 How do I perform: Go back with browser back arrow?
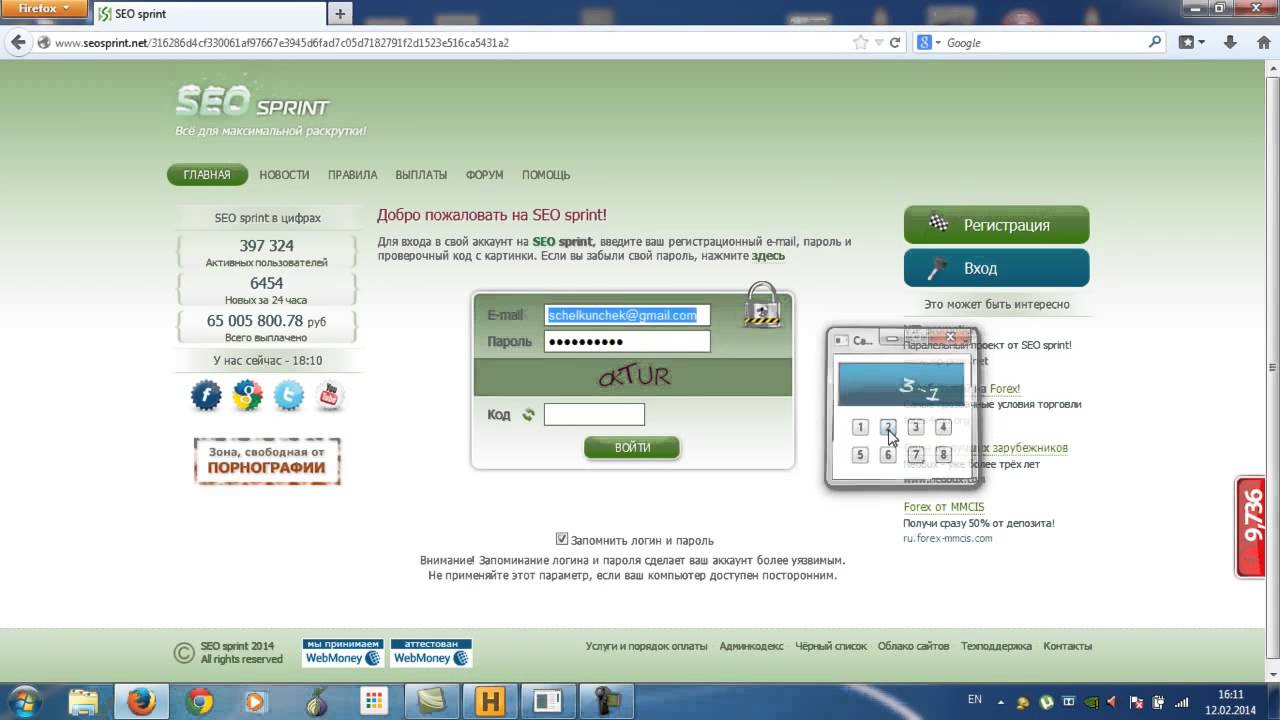pyautogui.click(x=17, y=43)
